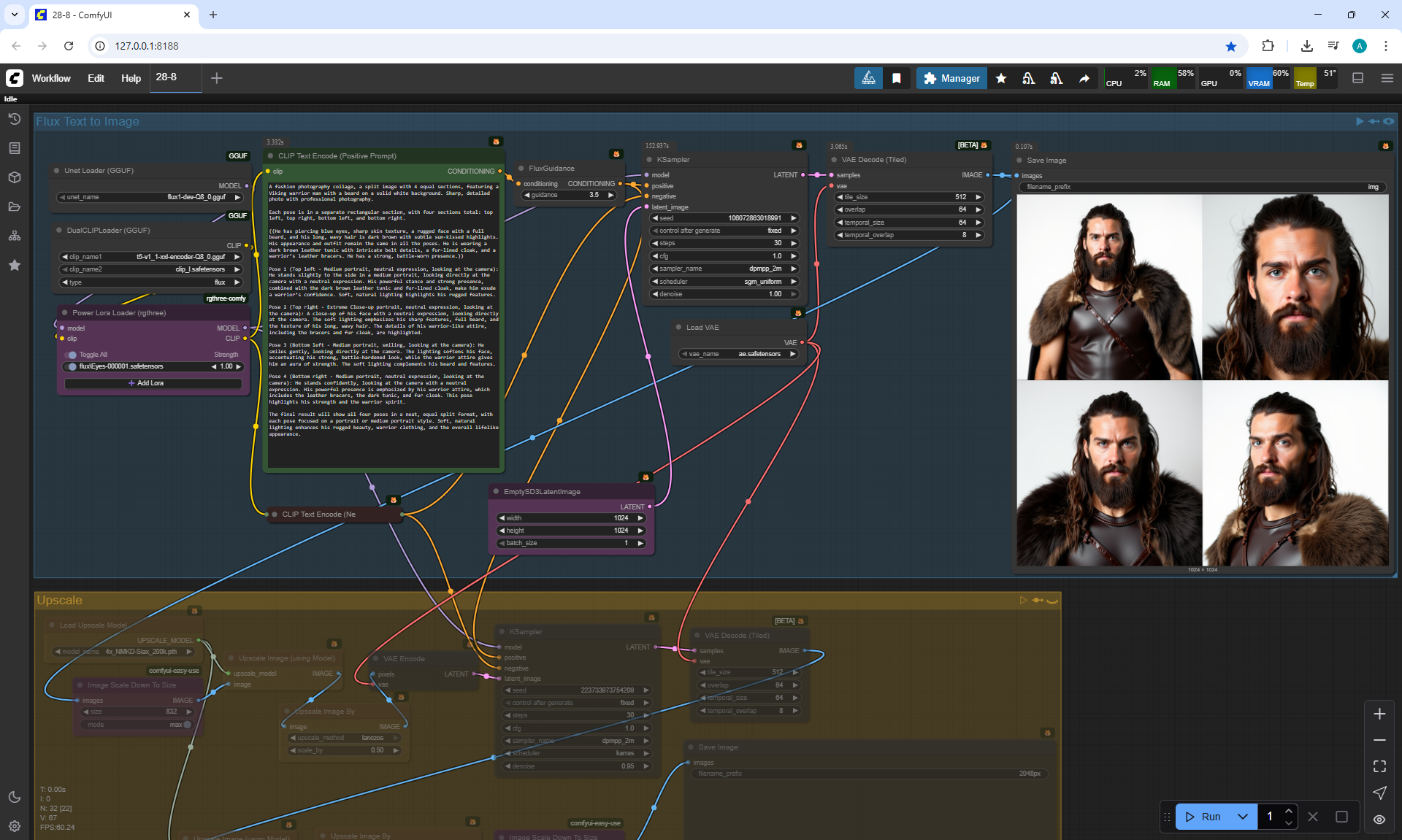Expand the Run button dropdown arrow
Screen dimensions: 1402x840
(x=1242, y=817)
